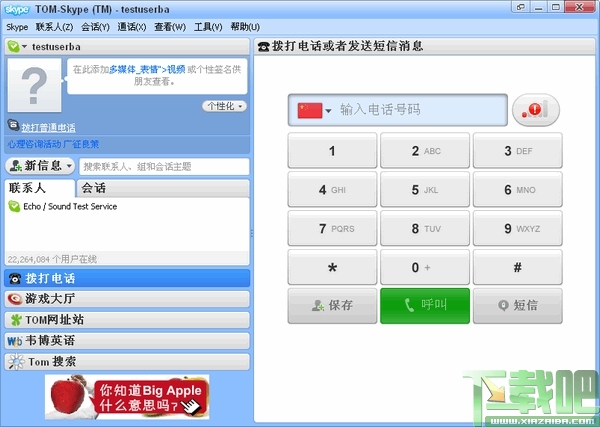Open the TOM网址站 panel
The image size is (600, 427).
[x=127, y=320]
